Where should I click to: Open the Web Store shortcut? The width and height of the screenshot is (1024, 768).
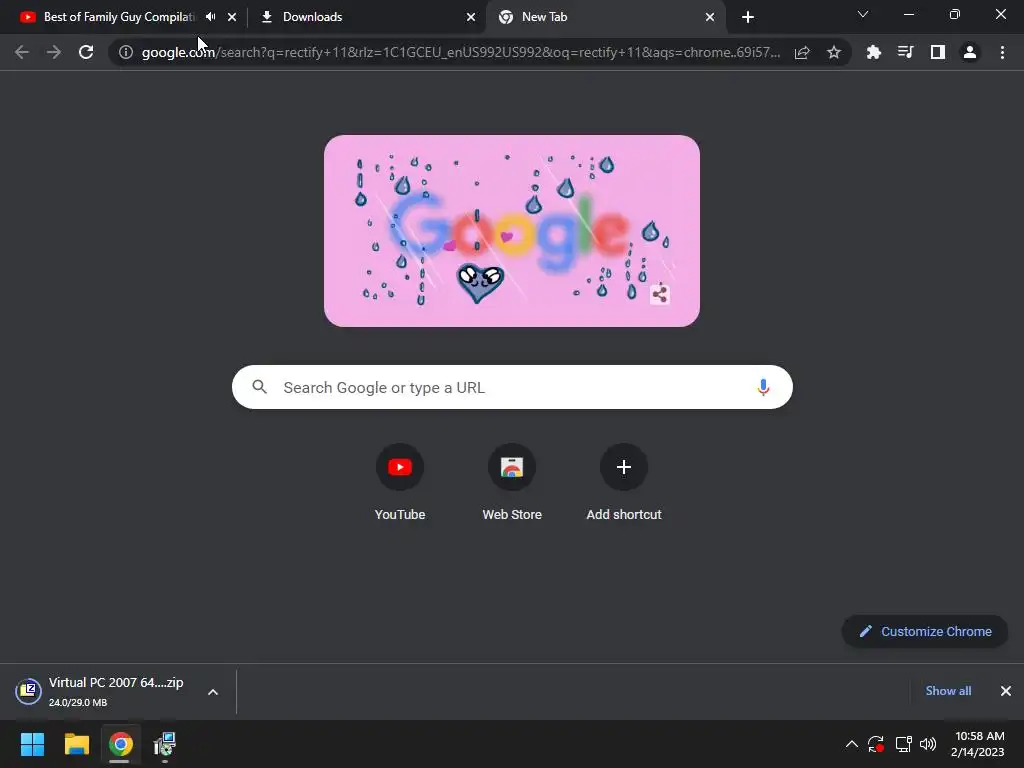(512, 482)
